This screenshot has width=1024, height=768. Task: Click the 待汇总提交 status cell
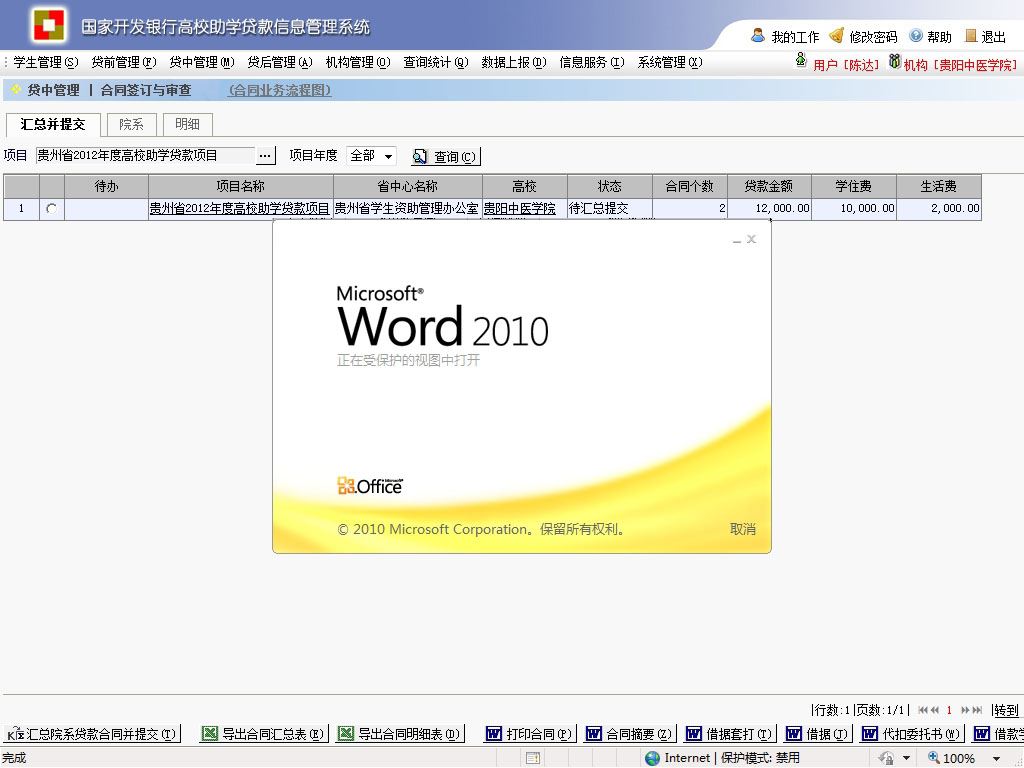pos(610,208)
